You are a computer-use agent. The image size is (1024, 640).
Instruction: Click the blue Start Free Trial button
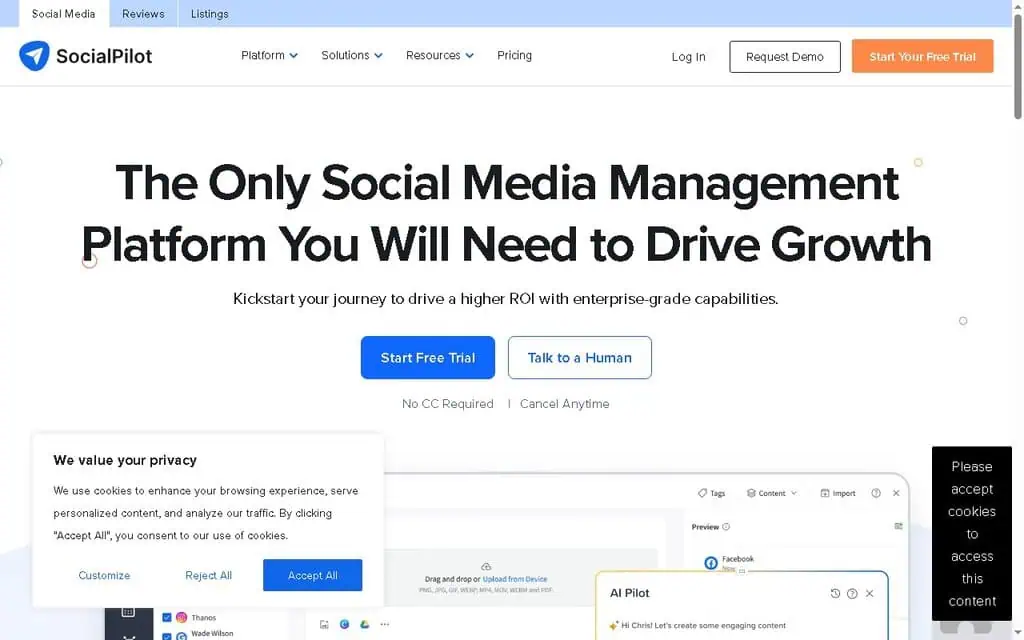[428, 357]
